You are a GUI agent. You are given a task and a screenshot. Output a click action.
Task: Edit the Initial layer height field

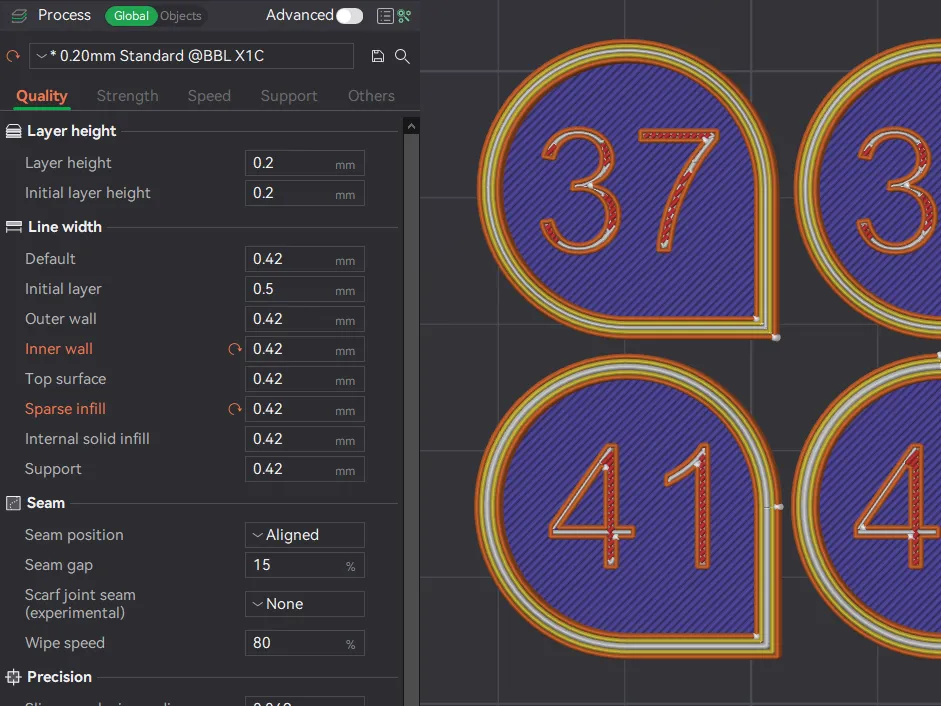[x=305, y=193]
